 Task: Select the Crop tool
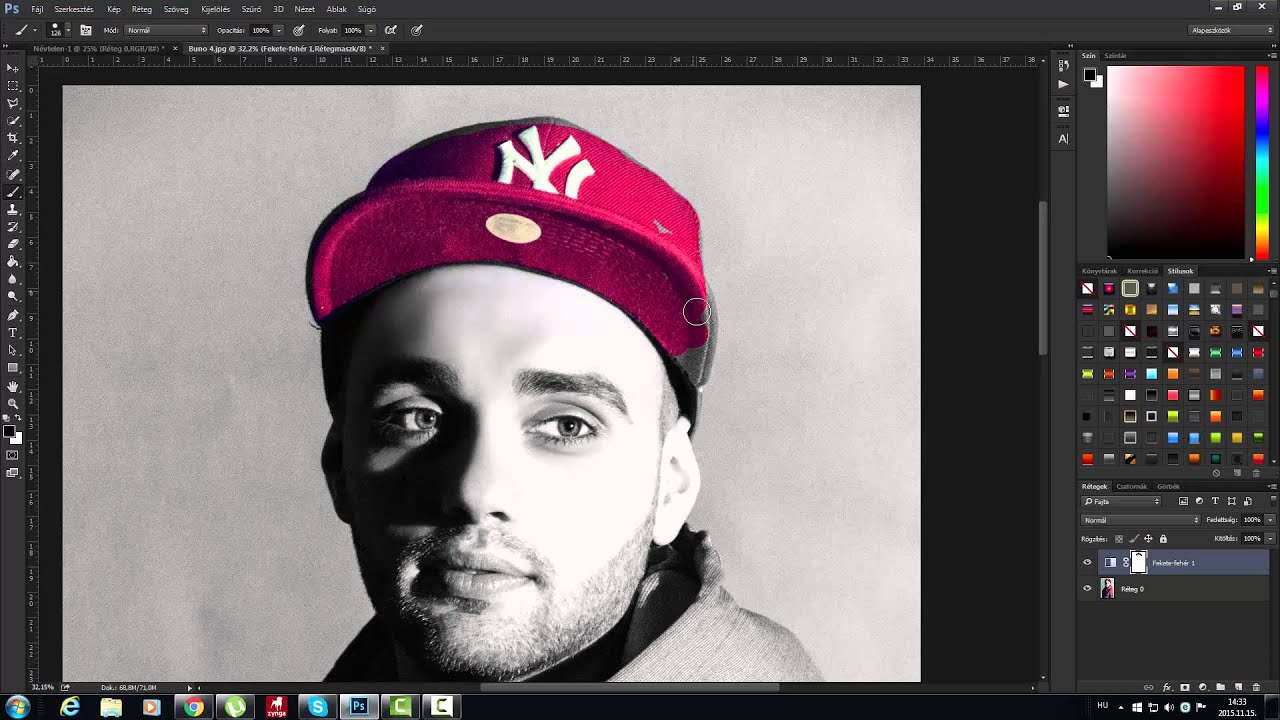click(13, 138)
